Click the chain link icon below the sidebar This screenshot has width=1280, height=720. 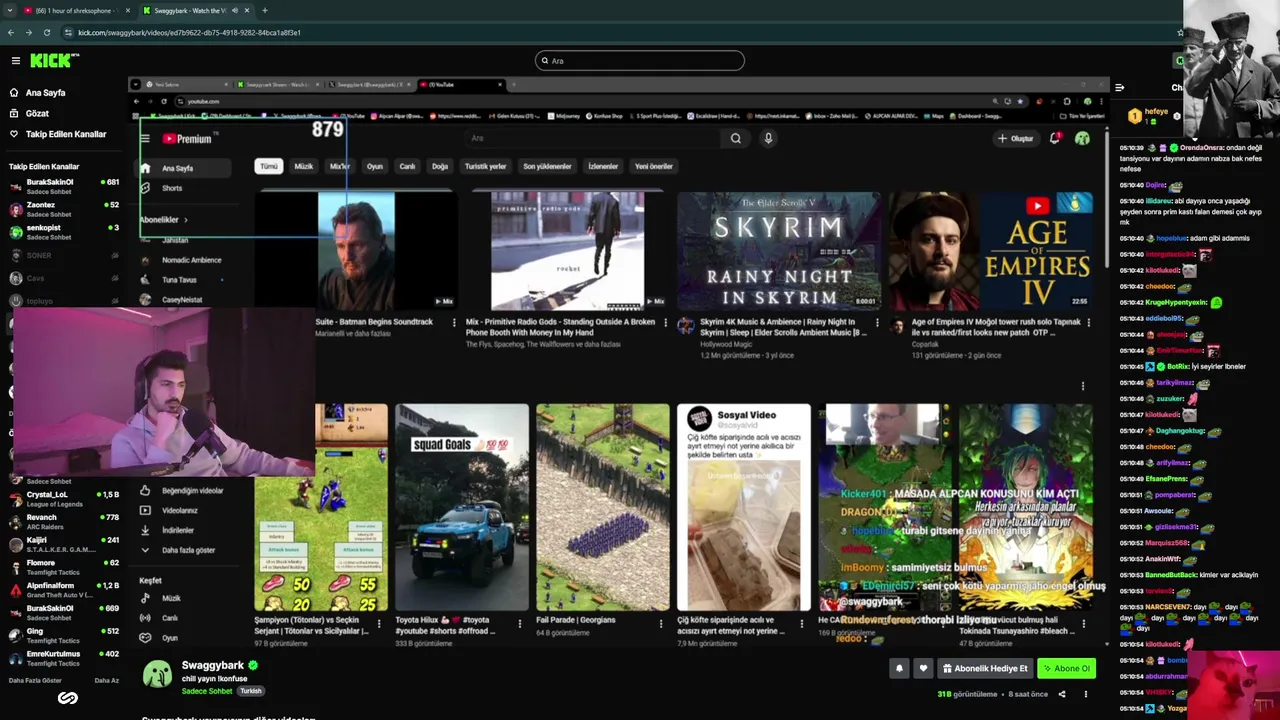(67, 699)
